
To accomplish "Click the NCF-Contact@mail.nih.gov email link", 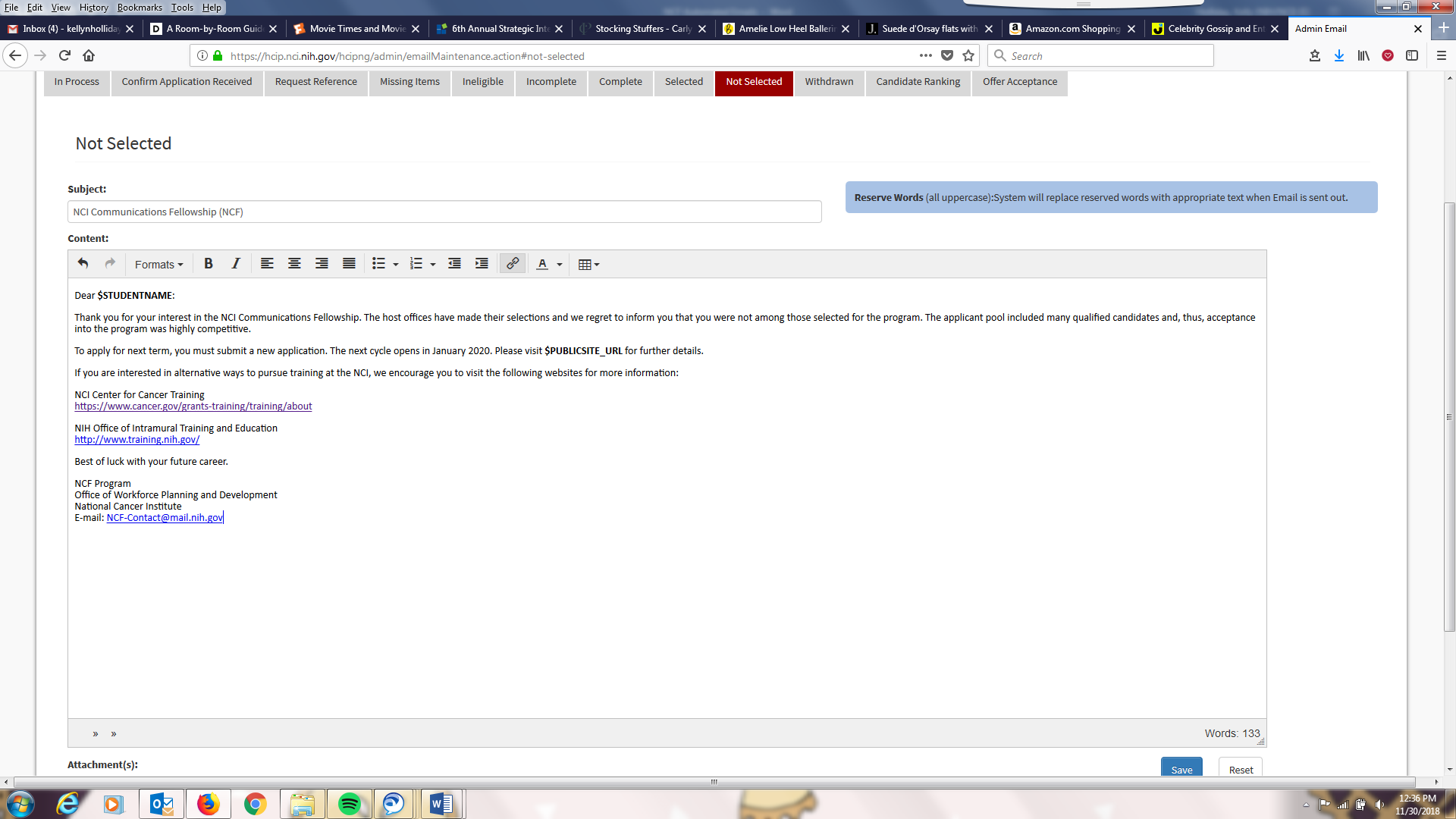I will pyautogui.click(x=165, y=518).
